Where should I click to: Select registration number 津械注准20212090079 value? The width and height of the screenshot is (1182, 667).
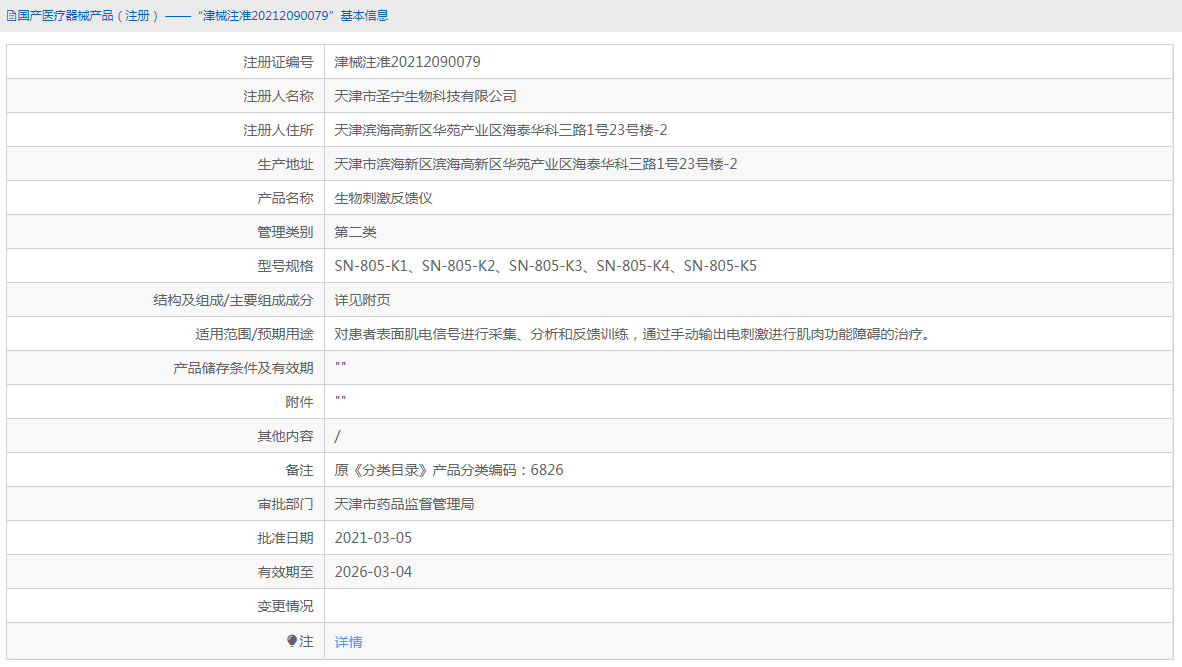(407, 62)
